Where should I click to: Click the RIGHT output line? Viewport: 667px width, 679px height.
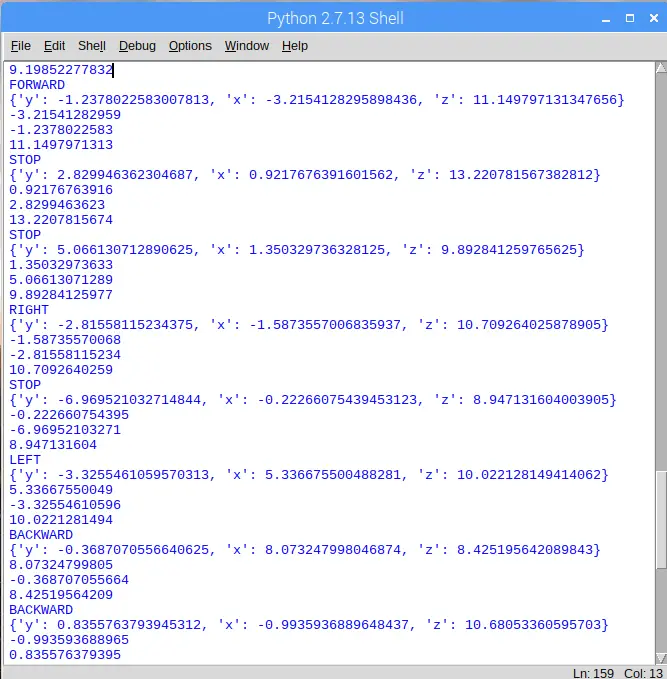coord(29,310)
